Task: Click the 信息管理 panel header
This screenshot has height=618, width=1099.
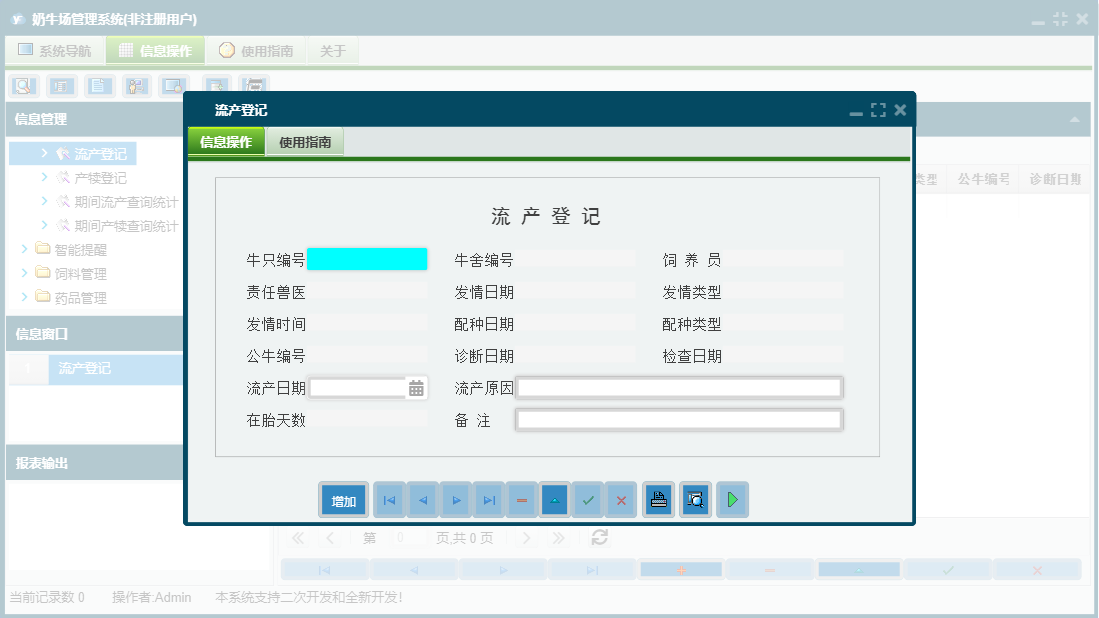Action: point(95,119)
